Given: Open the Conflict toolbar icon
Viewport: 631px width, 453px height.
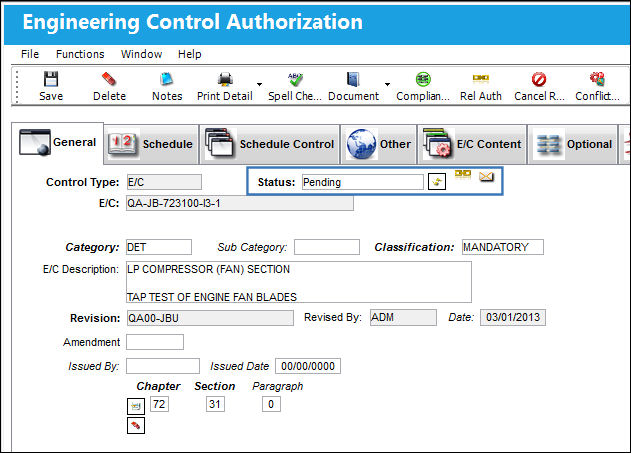Looking at the screenshot, I should tap(597, 79).
